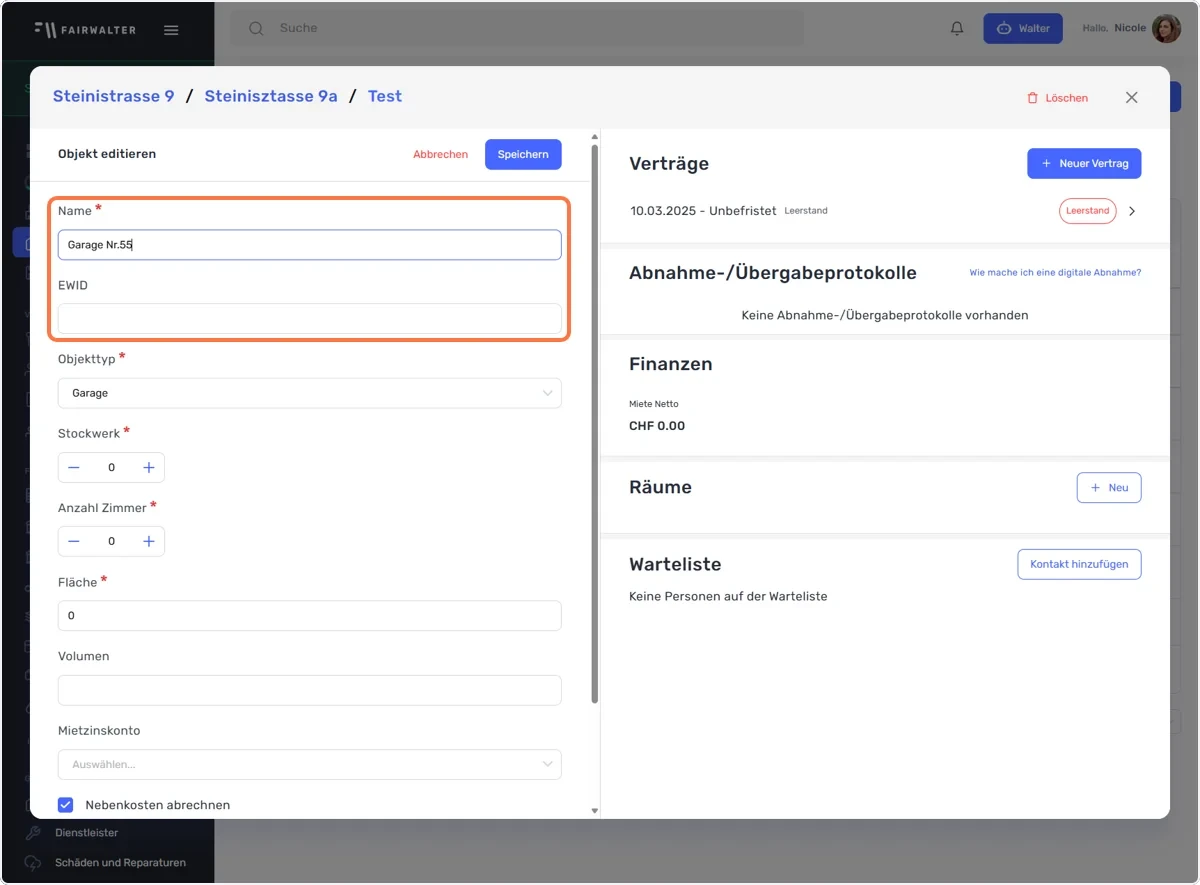The height and width of the screenshot is (885, 1200).
Task: Click the EWID input field
Action: pos(310,318)
